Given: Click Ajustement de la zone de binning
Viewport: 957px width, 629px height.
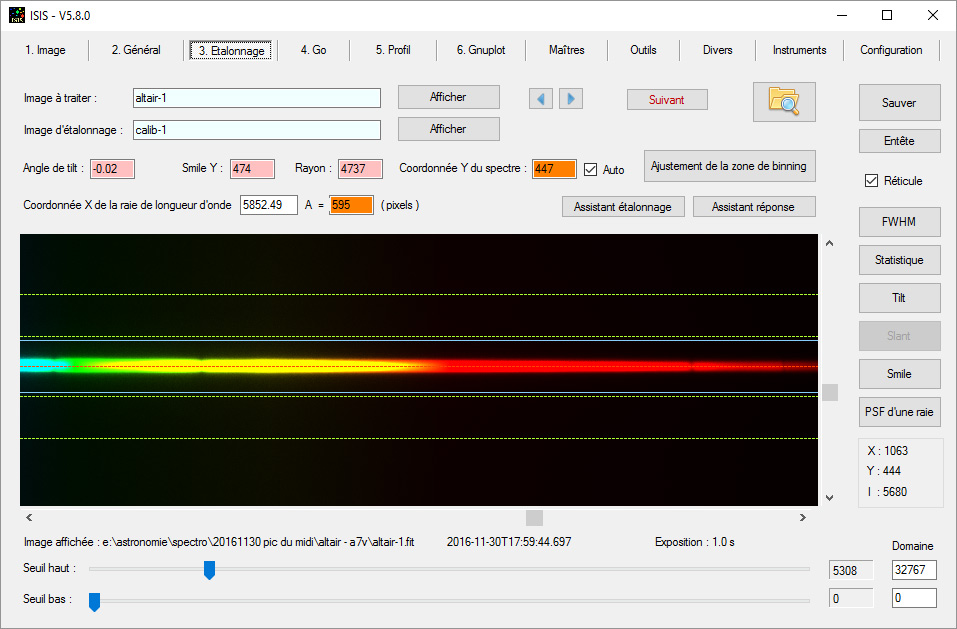Looking at the screenshot, I should (x=729, y=166).
